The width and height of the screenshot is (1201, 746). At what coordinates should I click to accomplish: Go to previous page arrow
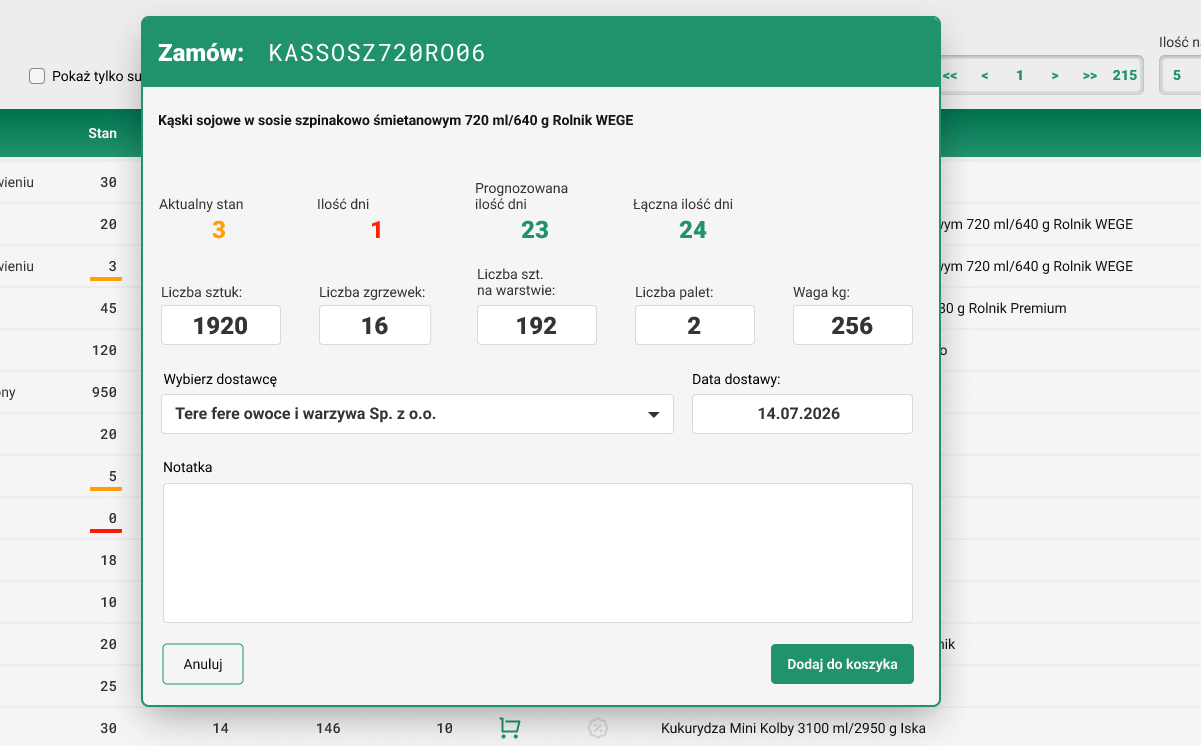click(x=985, y=75)
